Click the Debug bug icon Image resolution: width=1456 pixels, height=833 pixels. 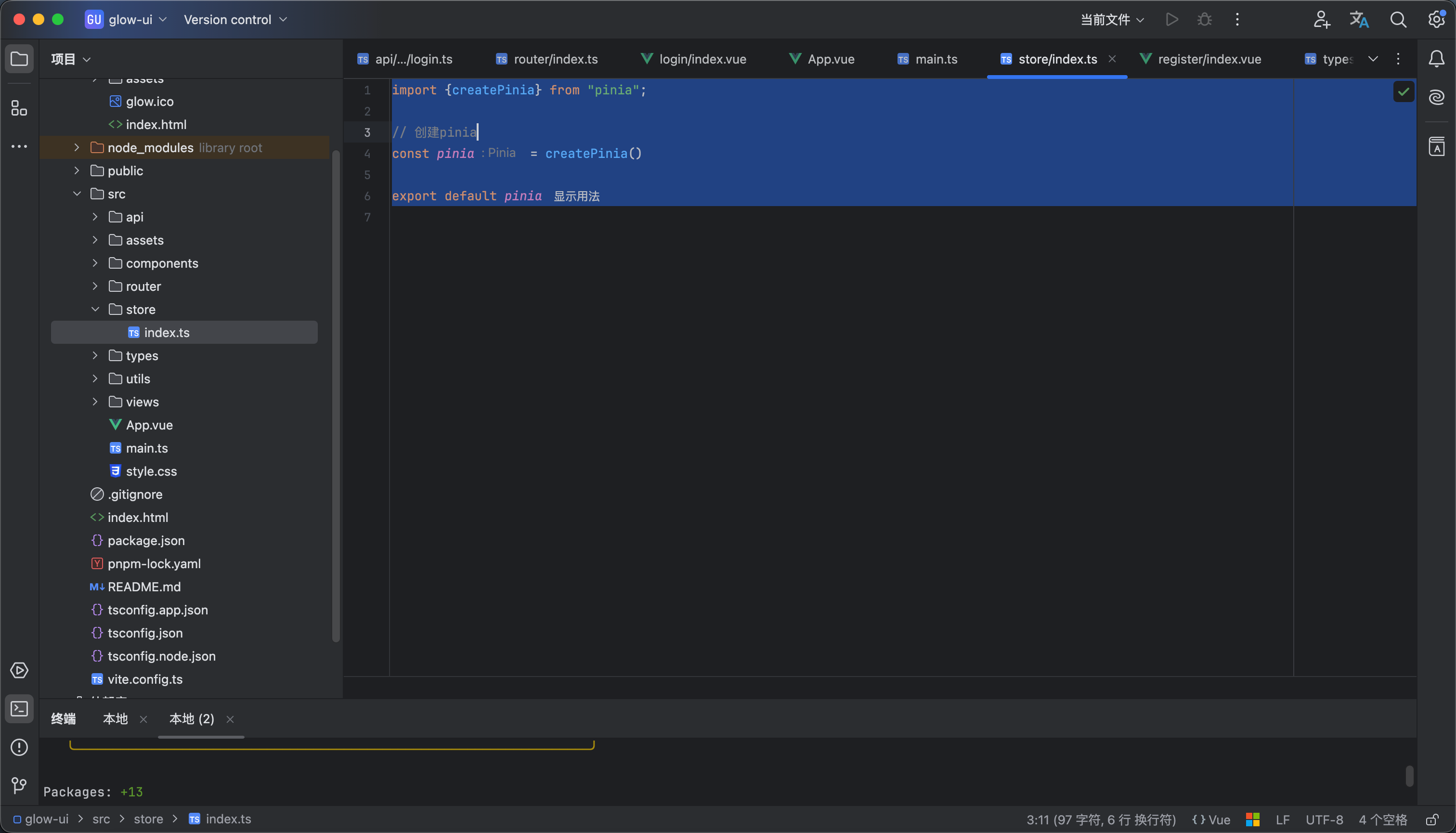[1204, 19]
